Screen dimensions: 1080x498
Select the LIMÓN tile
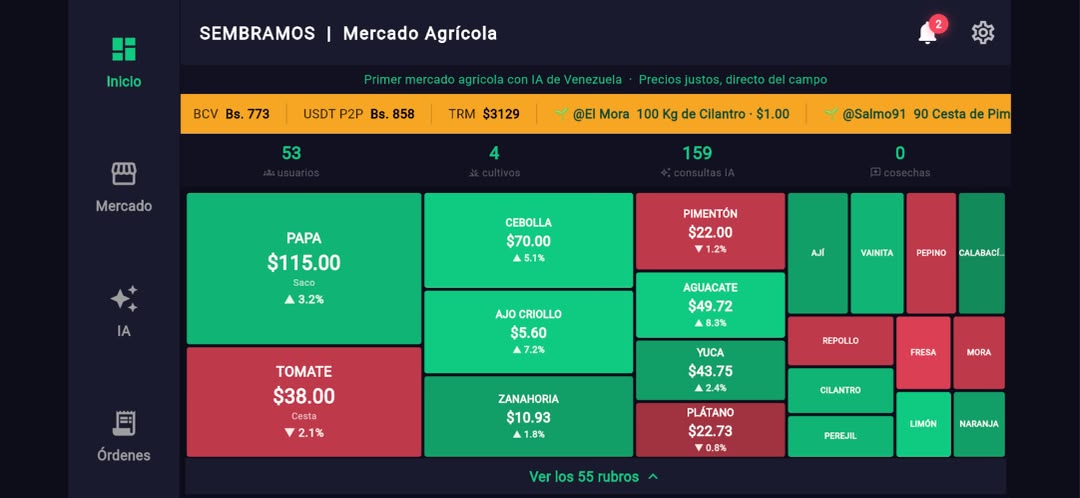pos(923,424)
